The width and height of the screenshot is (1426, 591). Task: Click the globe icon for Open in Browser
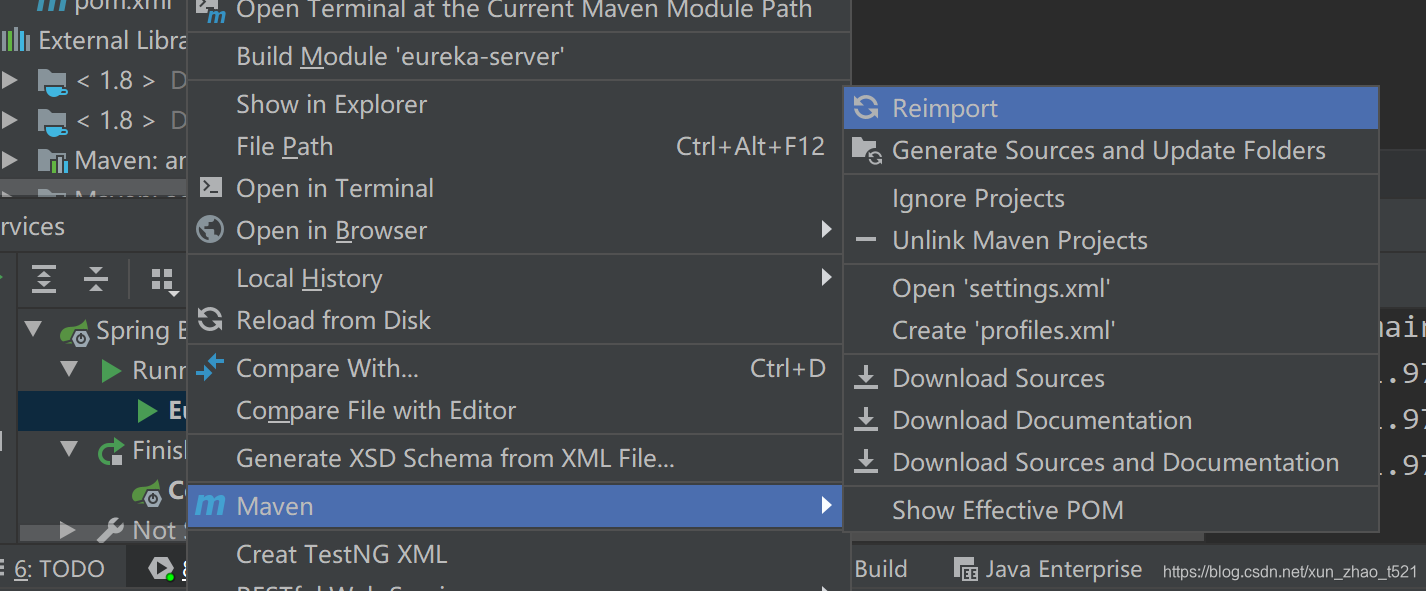(210, 230)
